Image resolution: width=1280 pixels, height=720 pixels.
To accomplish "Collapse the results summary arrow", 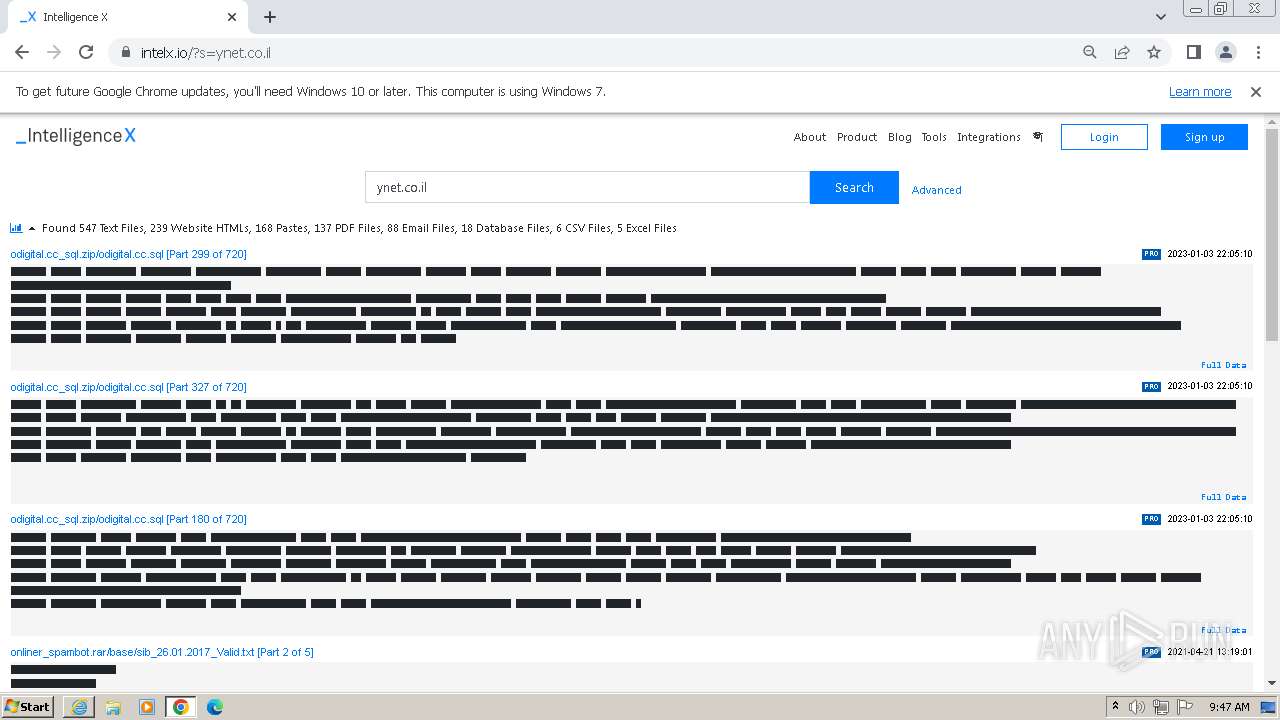I will click(32, 228).
